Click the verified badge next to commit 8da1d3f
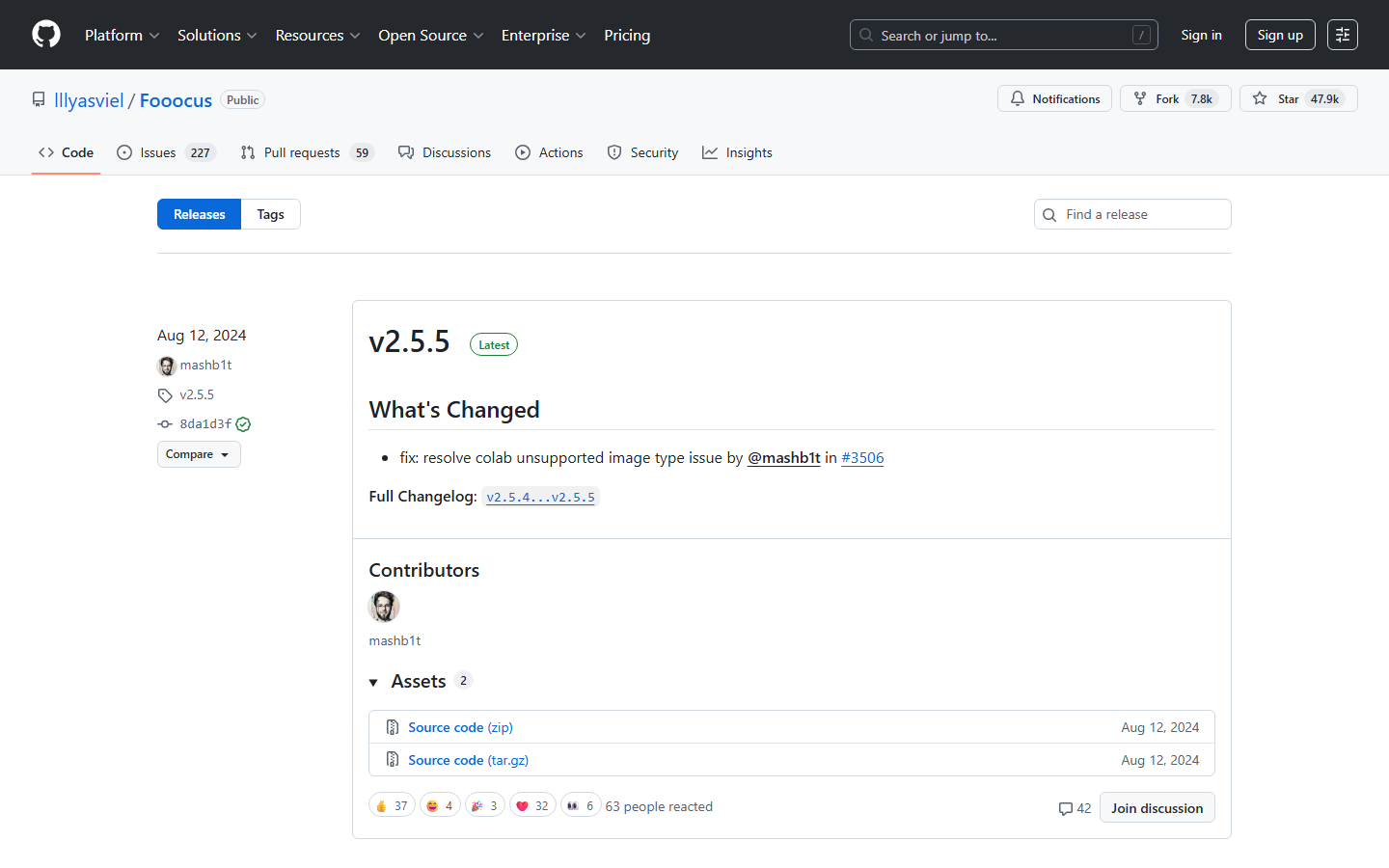Image resolution: width=1389 pixels, height=868 pixels. pyautogui.click(x=242, y=423)
